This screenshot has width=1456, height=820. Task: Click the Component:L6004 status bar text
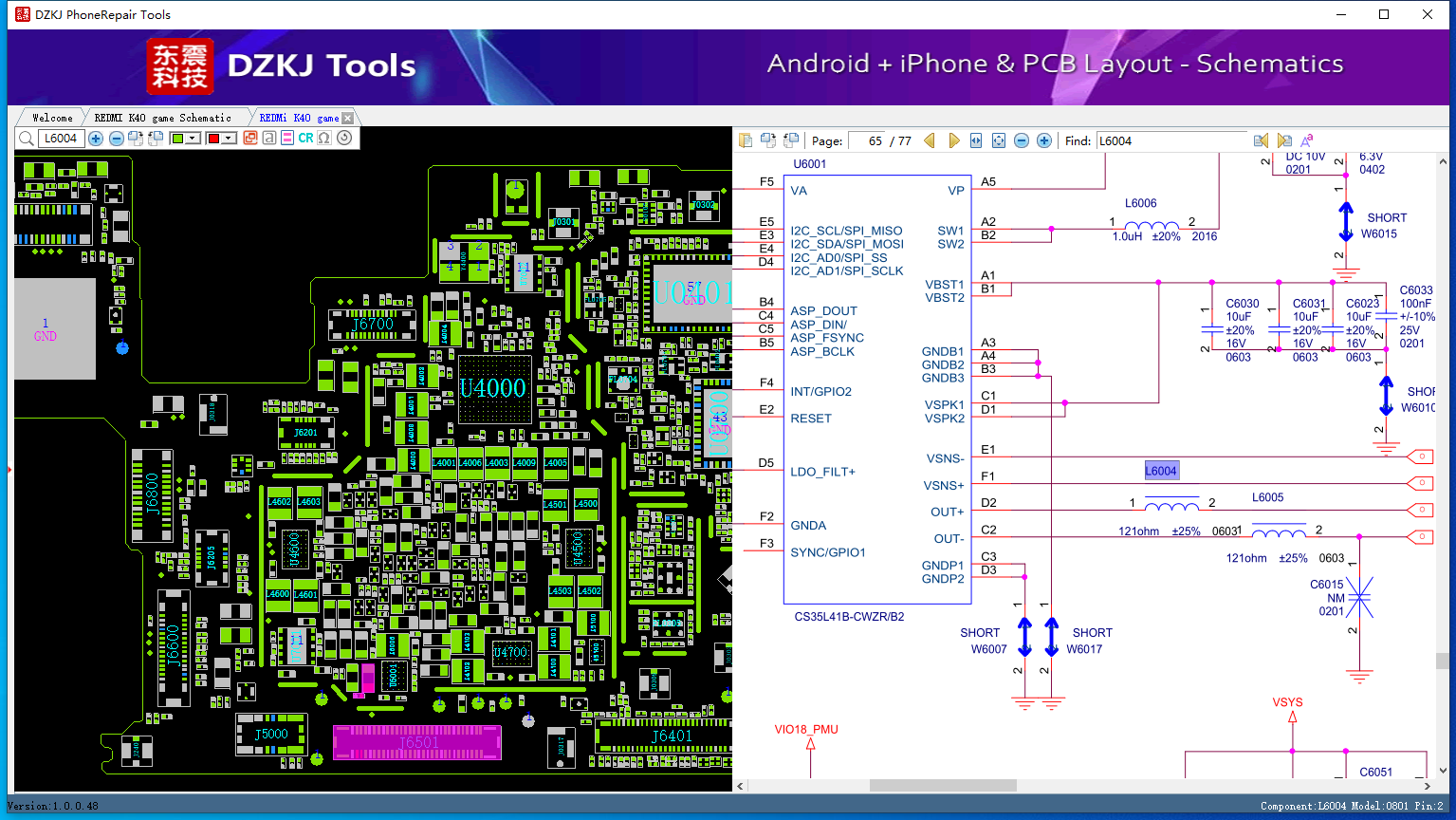tap(1303, 807)
